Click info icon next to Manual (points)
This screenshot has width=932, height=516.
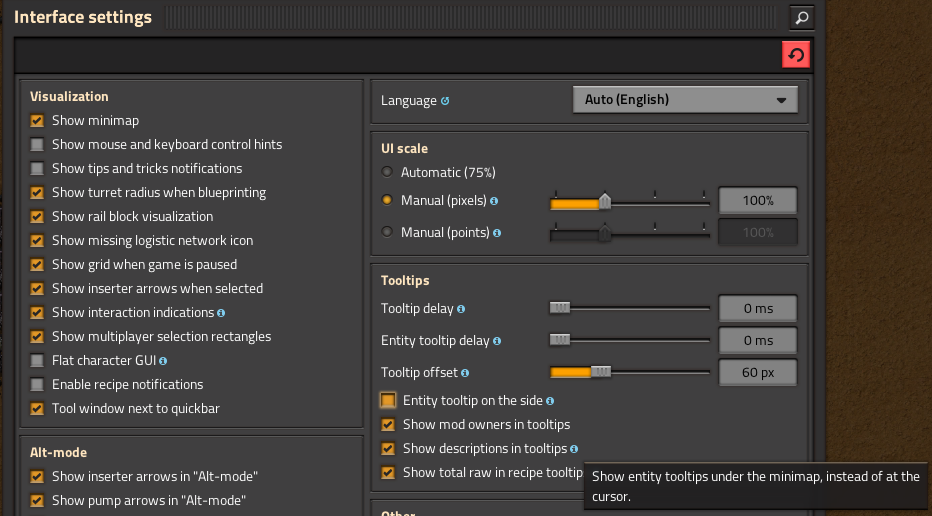pyautogui.click(x=497, y=233)
